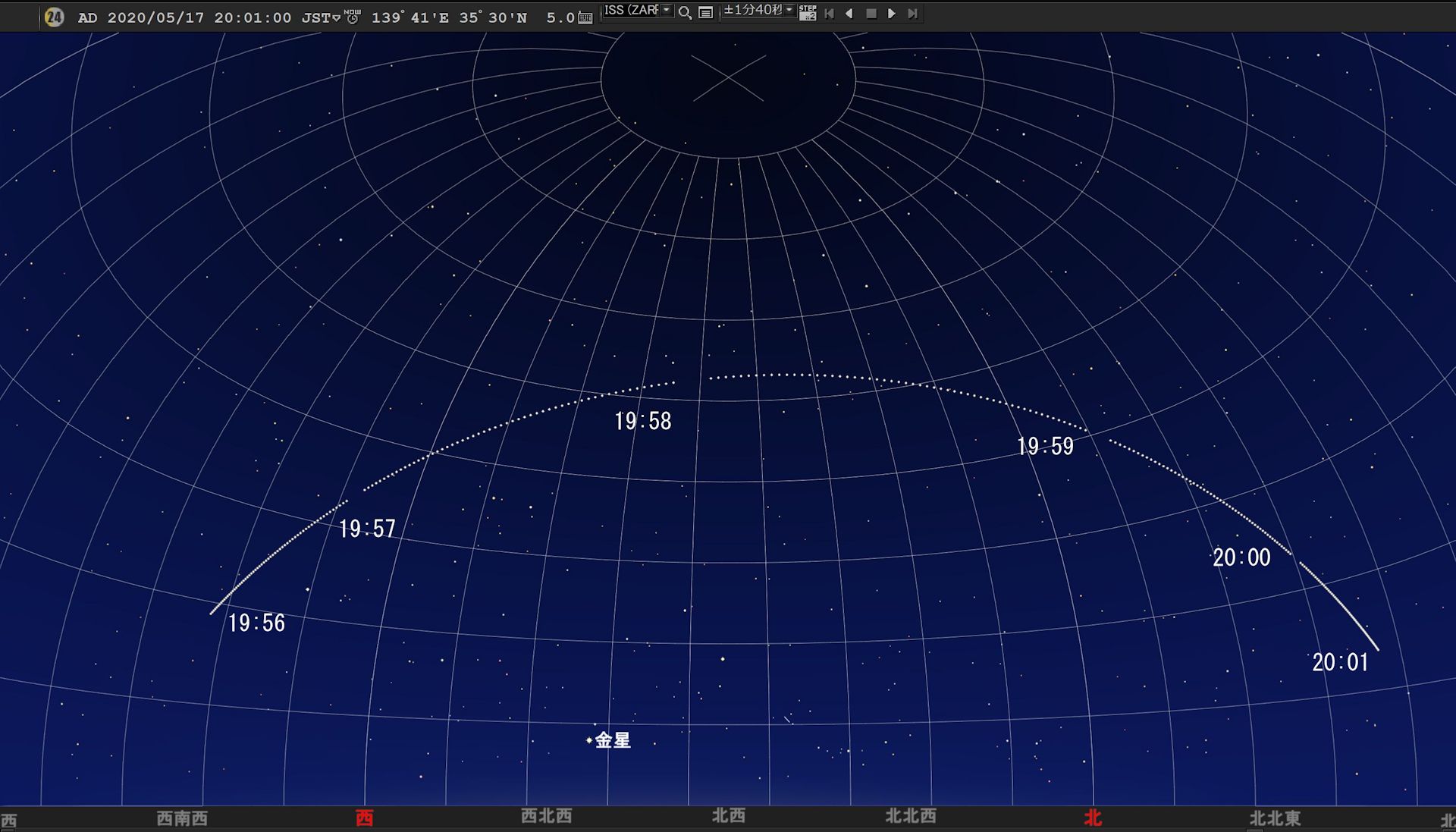Skip to the start of animation
Screen dimensions: 1456x832
829,13
